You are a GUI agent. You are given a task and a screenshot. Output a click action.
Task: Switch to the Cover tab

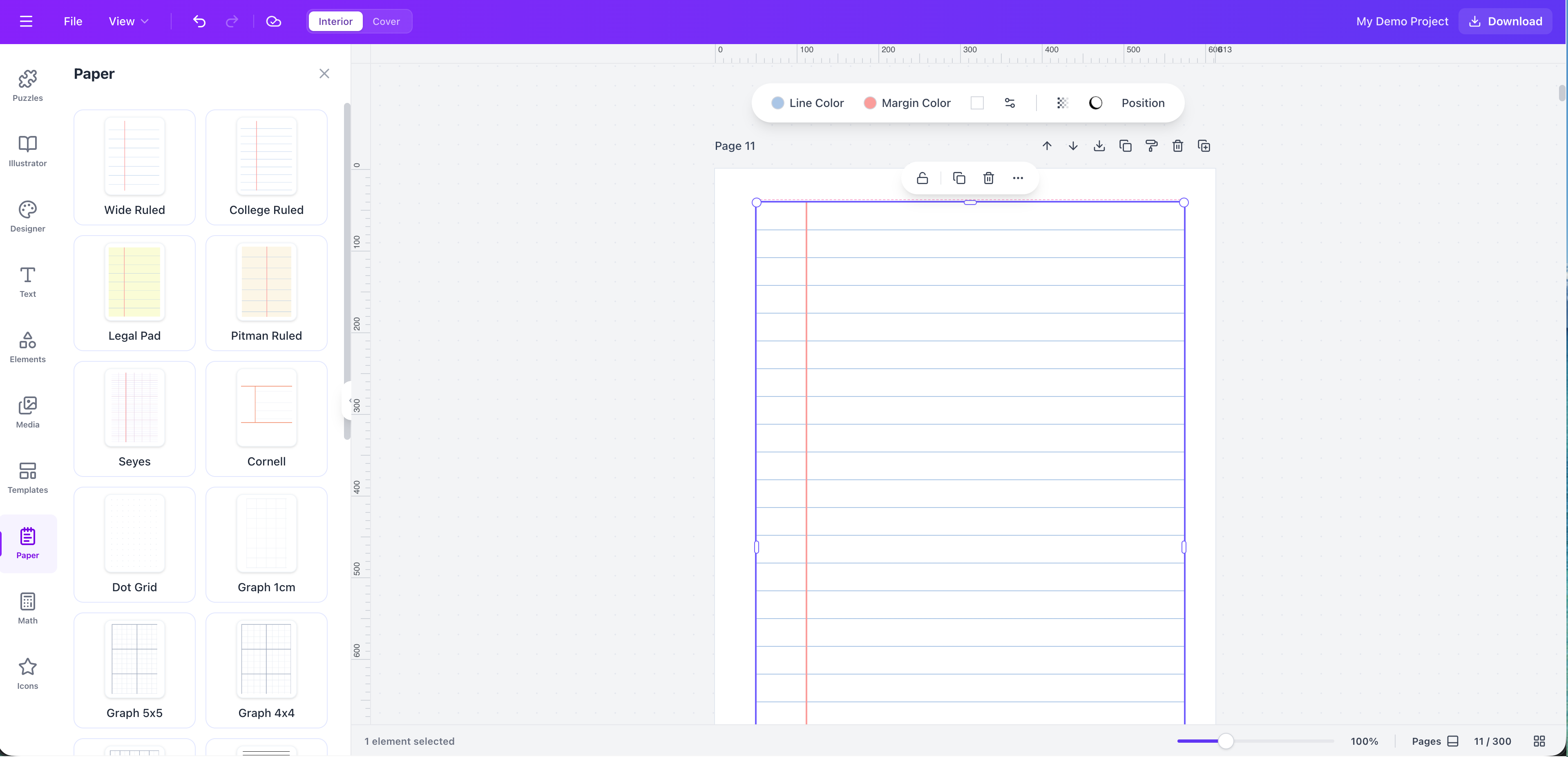(386, 21)
